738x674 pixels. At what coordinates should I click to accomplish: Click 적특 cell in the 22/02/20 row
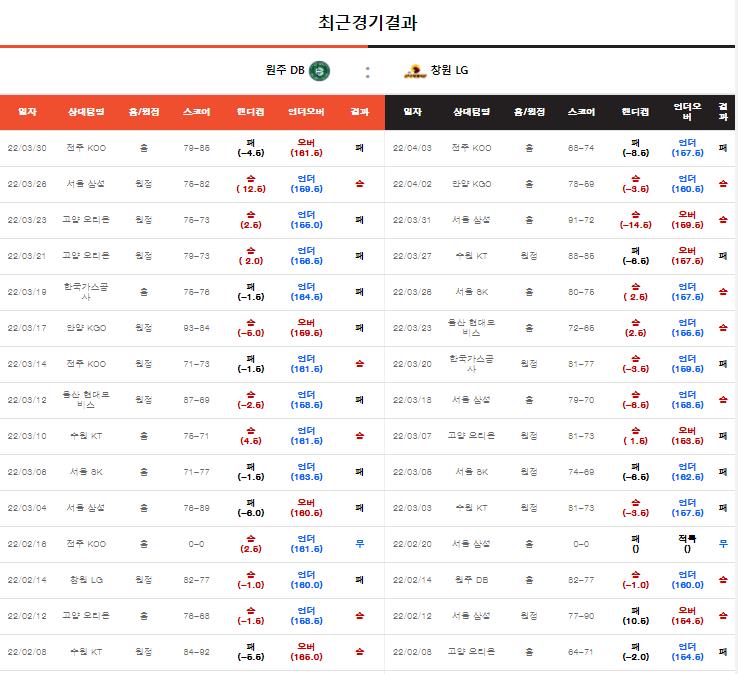coord(687,544)
